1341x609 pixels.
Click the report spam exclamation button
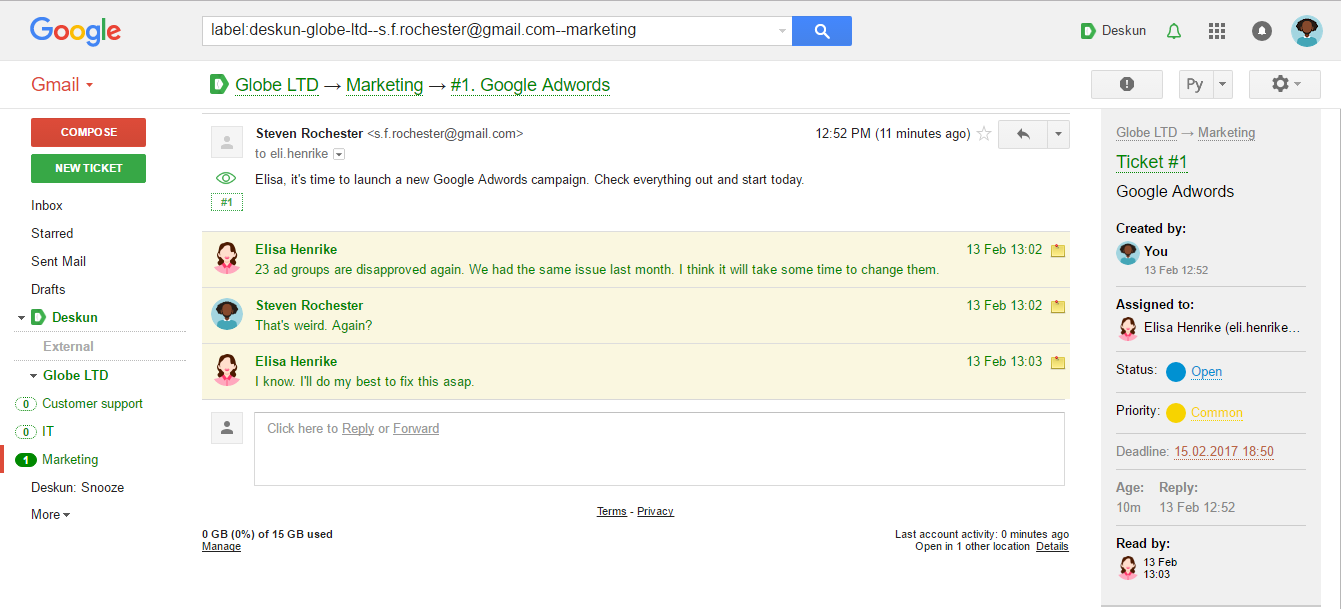click(1127, 84)
